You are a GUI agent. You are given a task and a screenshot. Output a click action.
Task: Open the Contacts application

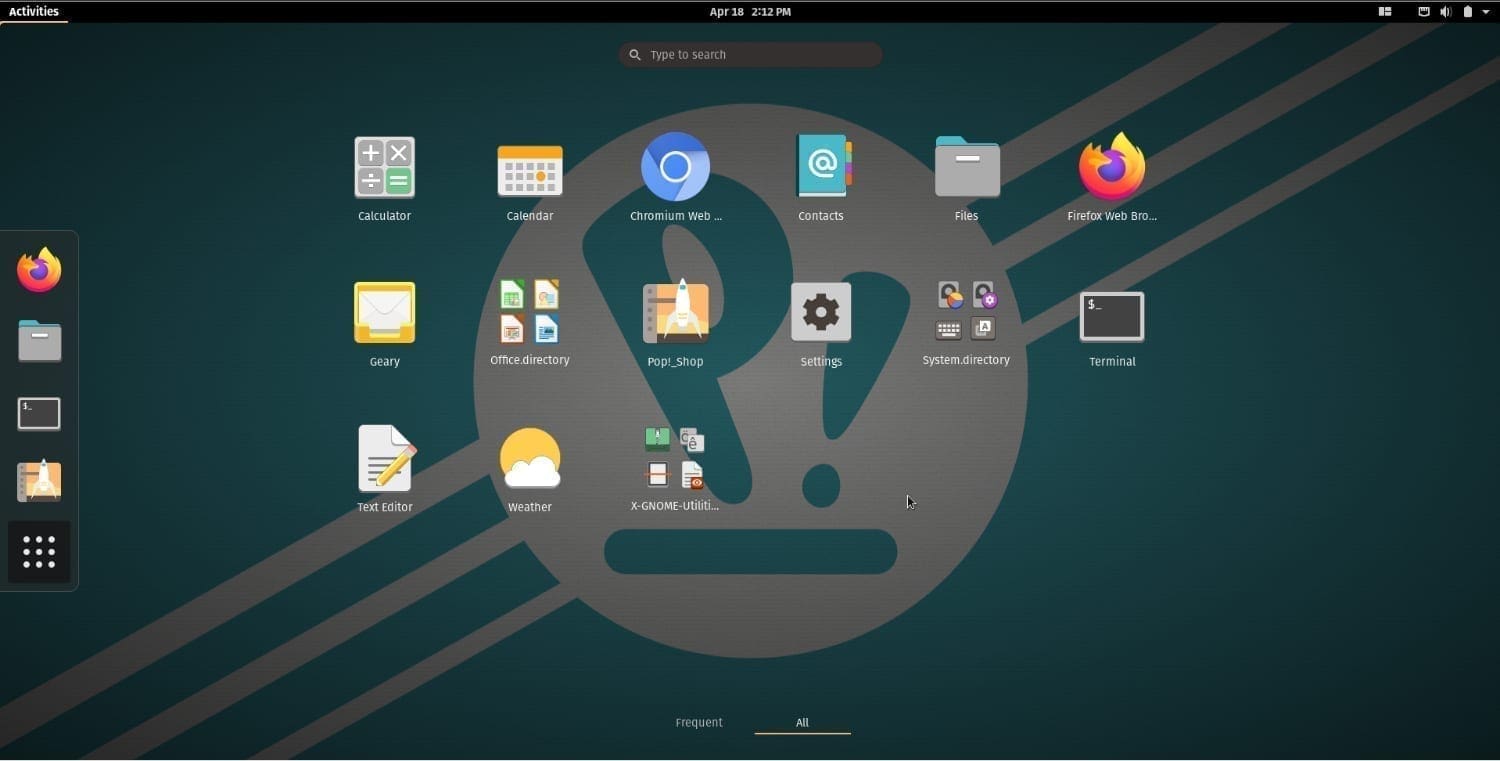[820, 167]
